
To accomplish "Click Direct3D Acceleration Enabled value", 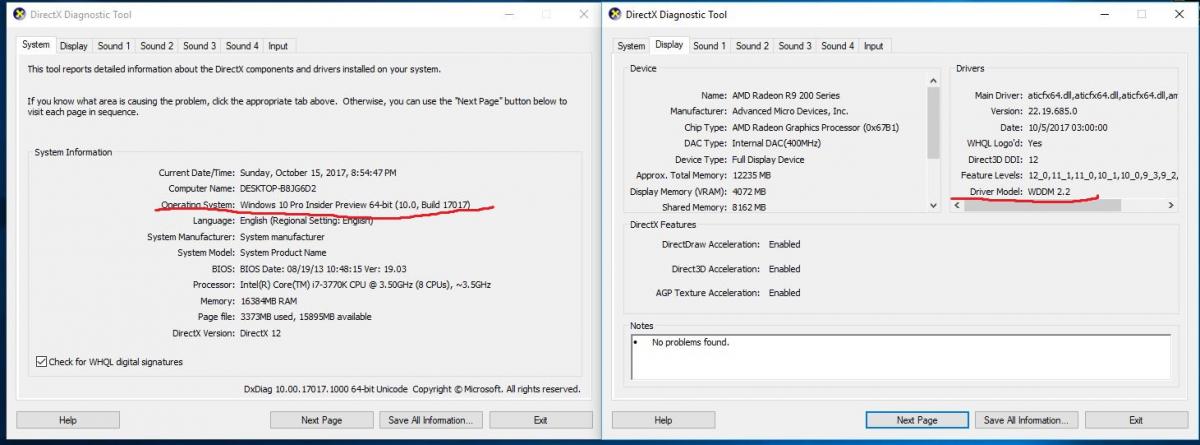I will point(784,269).
